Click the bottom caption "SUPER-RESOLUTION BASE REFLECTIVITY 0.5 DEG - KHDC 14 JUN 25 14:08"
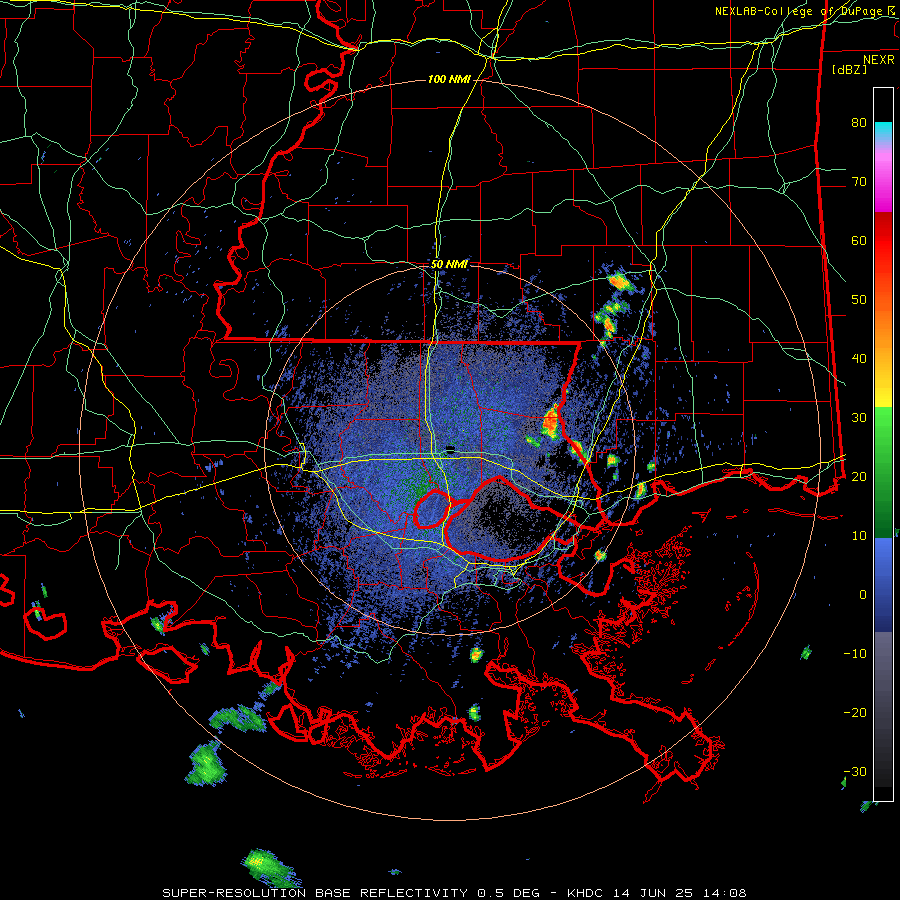 point(455,893)
